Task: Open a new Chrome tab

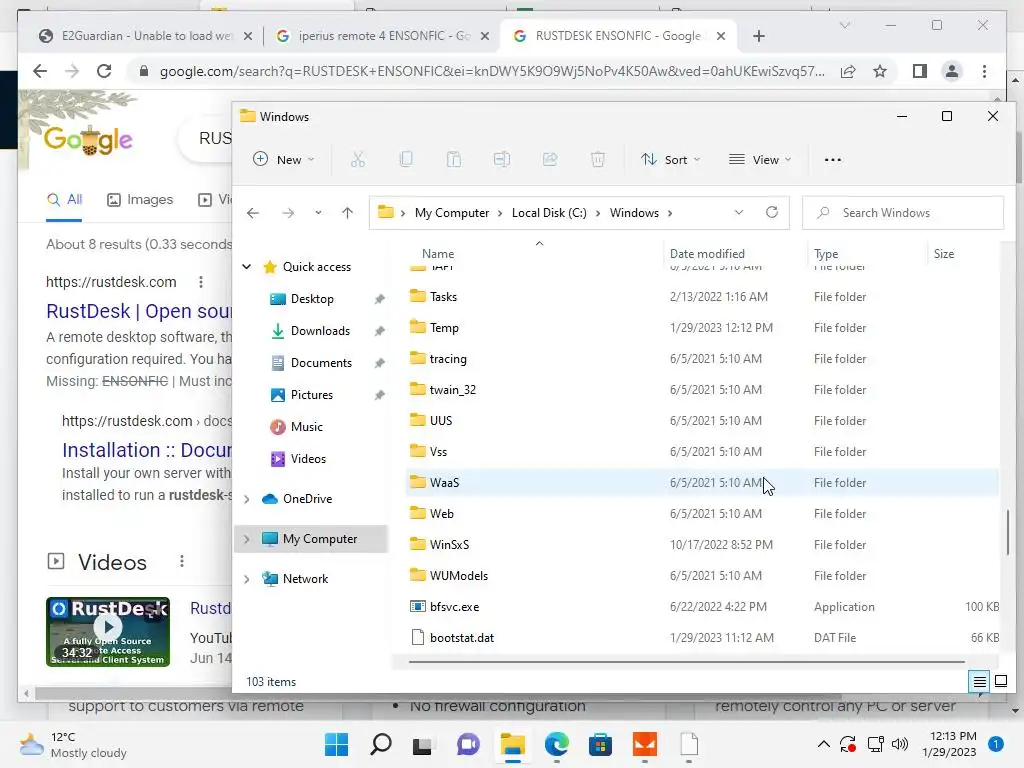Action: [x=758, y=36]
